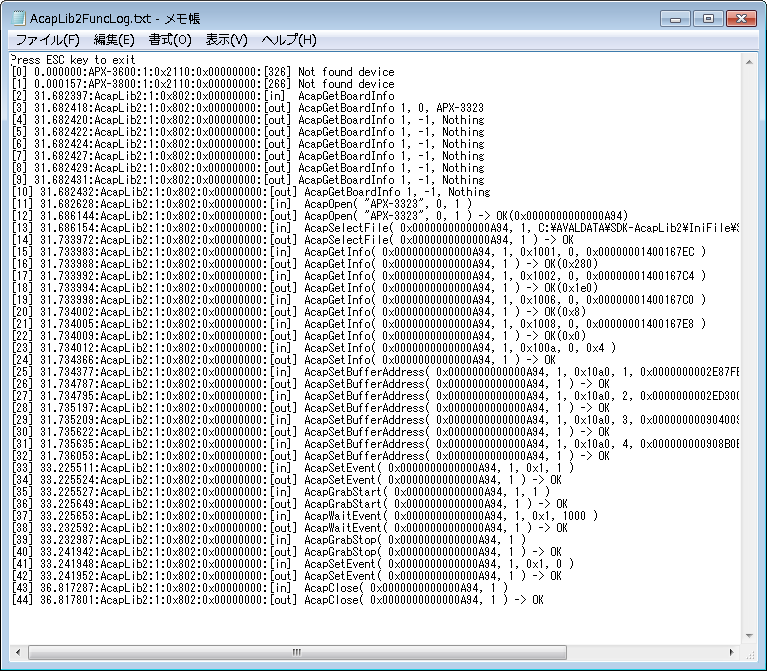Click 'Nothing' on line [10]
This screenshot has height=671, width=767.
(x=469, y=192)
